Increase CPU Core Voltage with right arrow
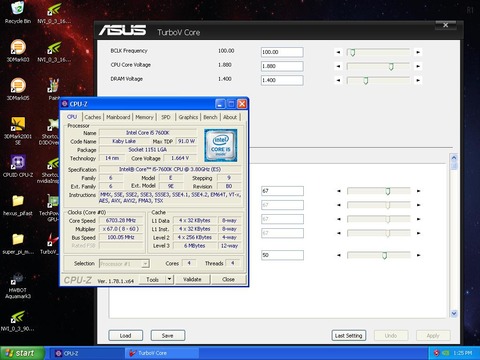Image resolution: width=480 pixels, height=360 pixels. point(418,66)
